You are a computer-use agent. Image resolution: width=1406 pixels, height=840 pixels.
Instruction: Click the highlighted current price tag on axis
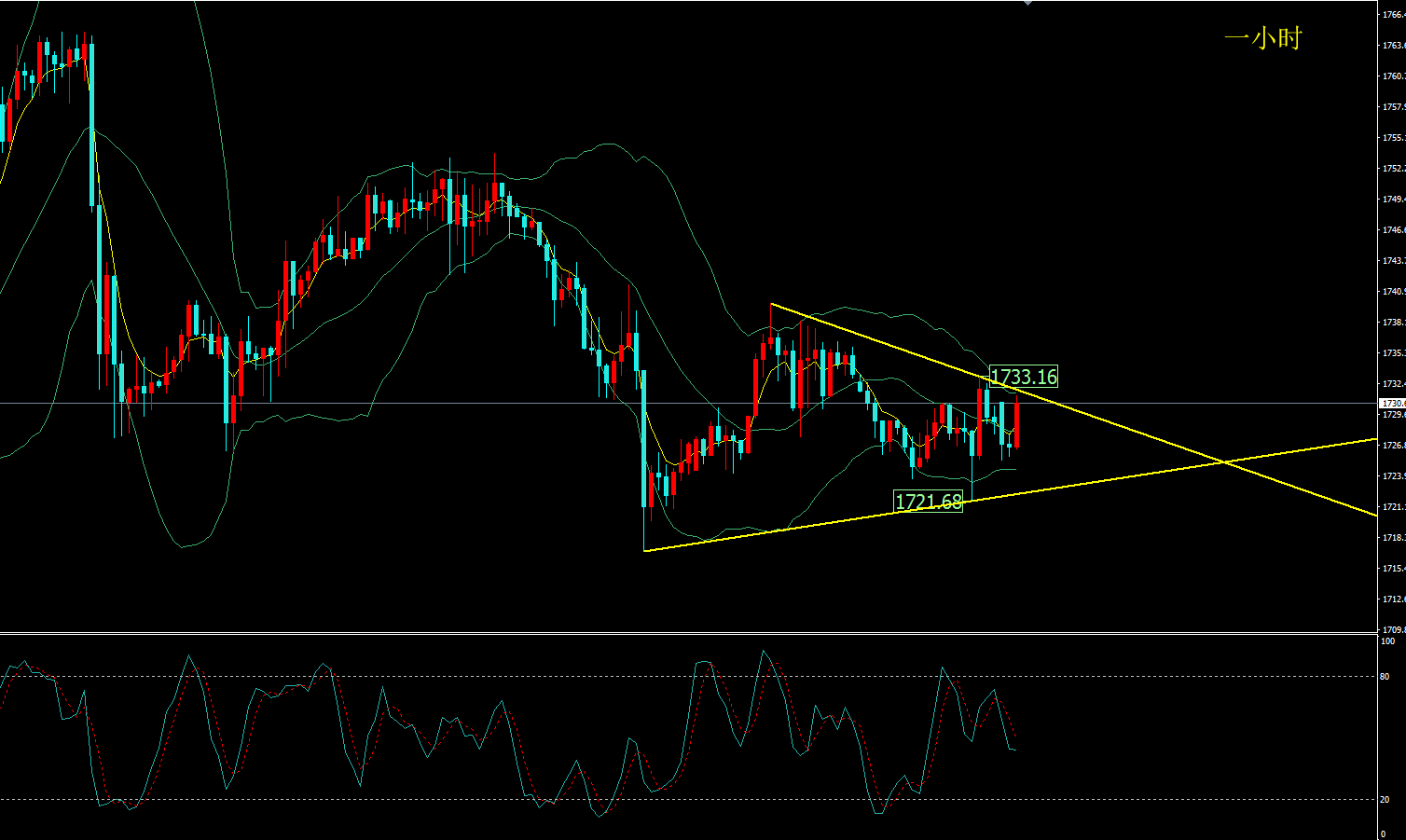tap(1391, 403)
